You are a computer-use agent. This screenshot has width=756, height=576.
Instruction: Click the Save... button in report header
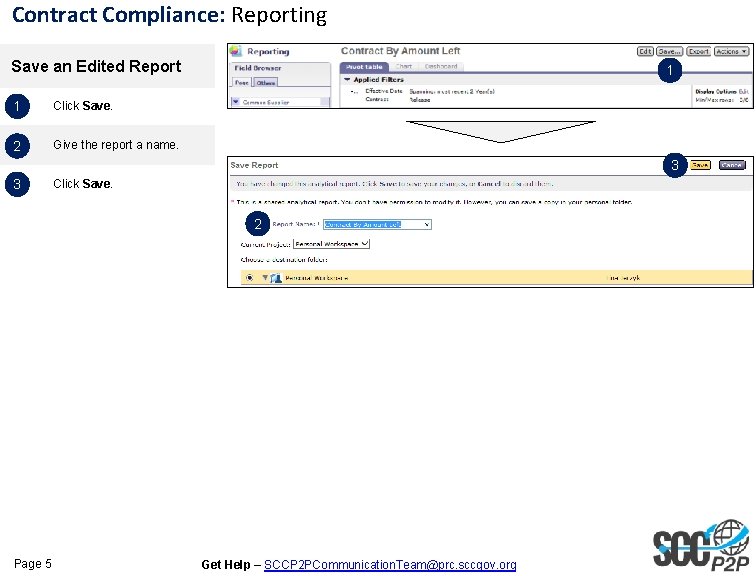pos(670,51)
